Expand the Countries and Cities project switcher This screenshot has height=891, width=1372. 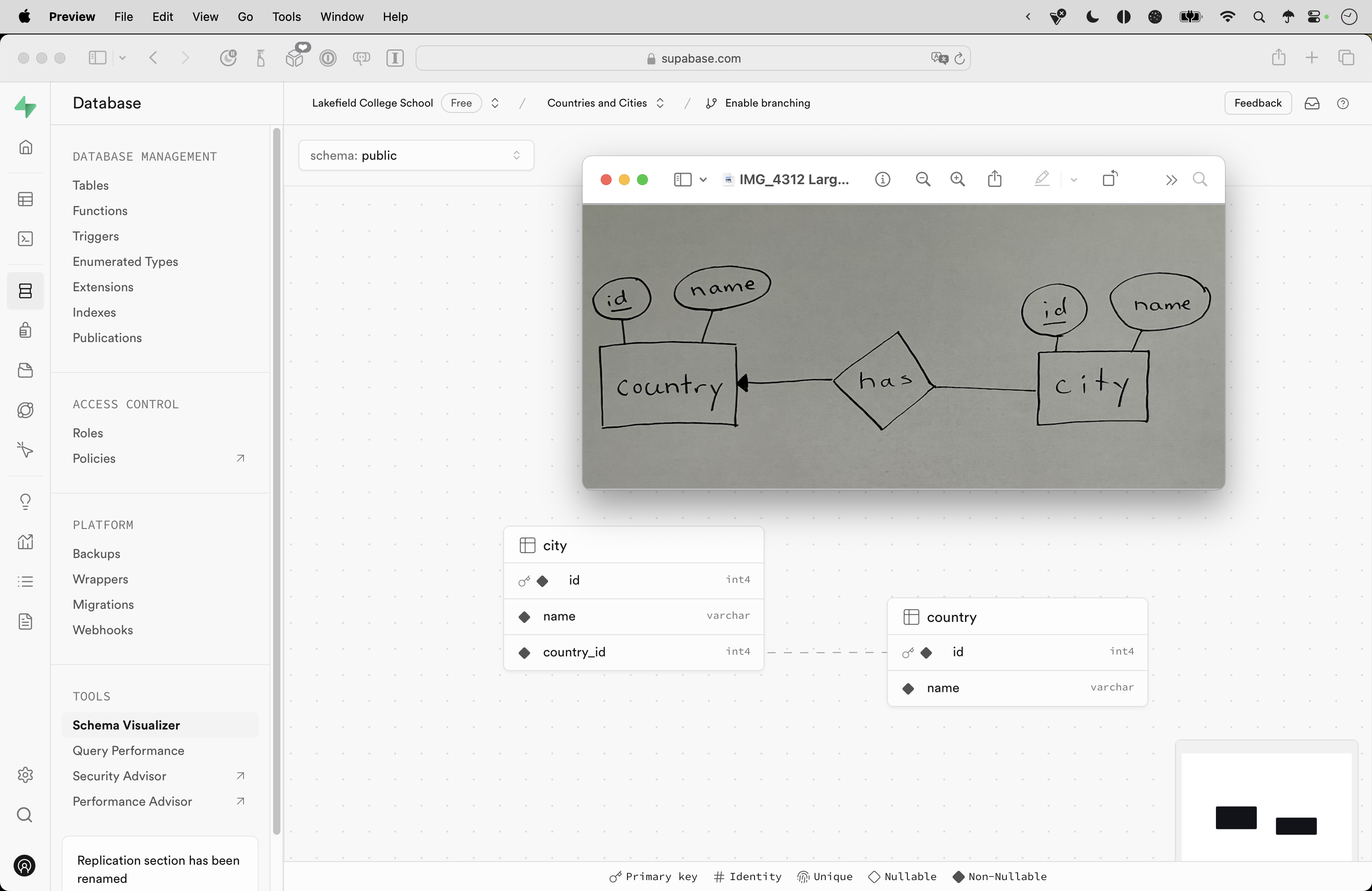(660, 103)
